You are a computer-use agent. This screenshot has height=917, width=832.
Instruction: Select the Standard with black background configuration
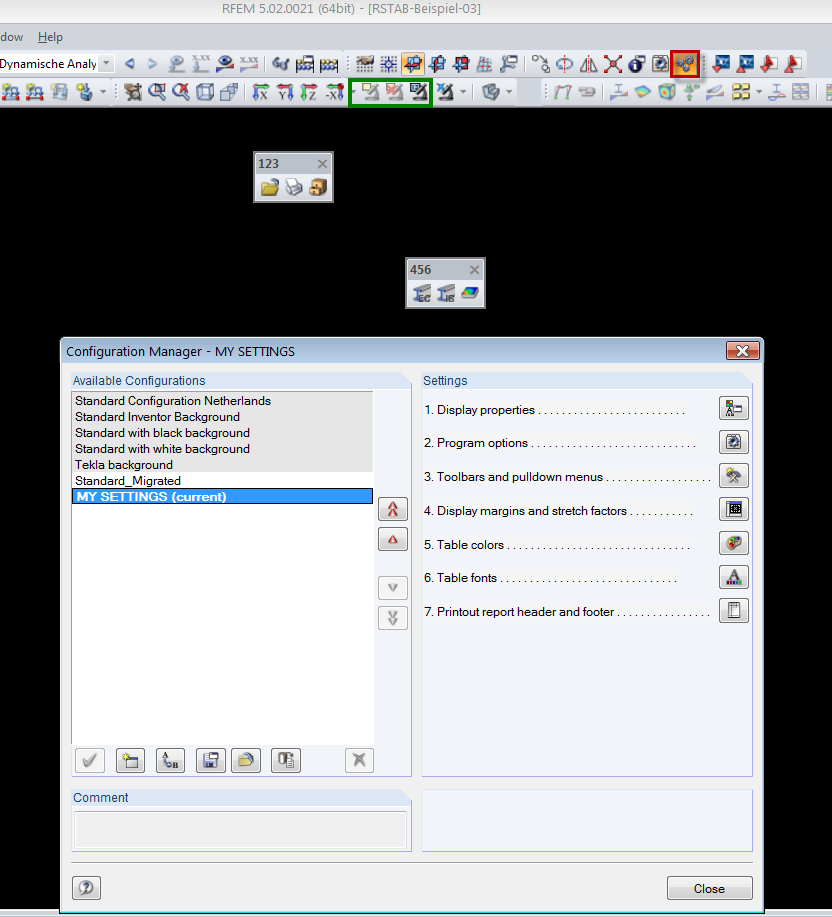(161, 432)
